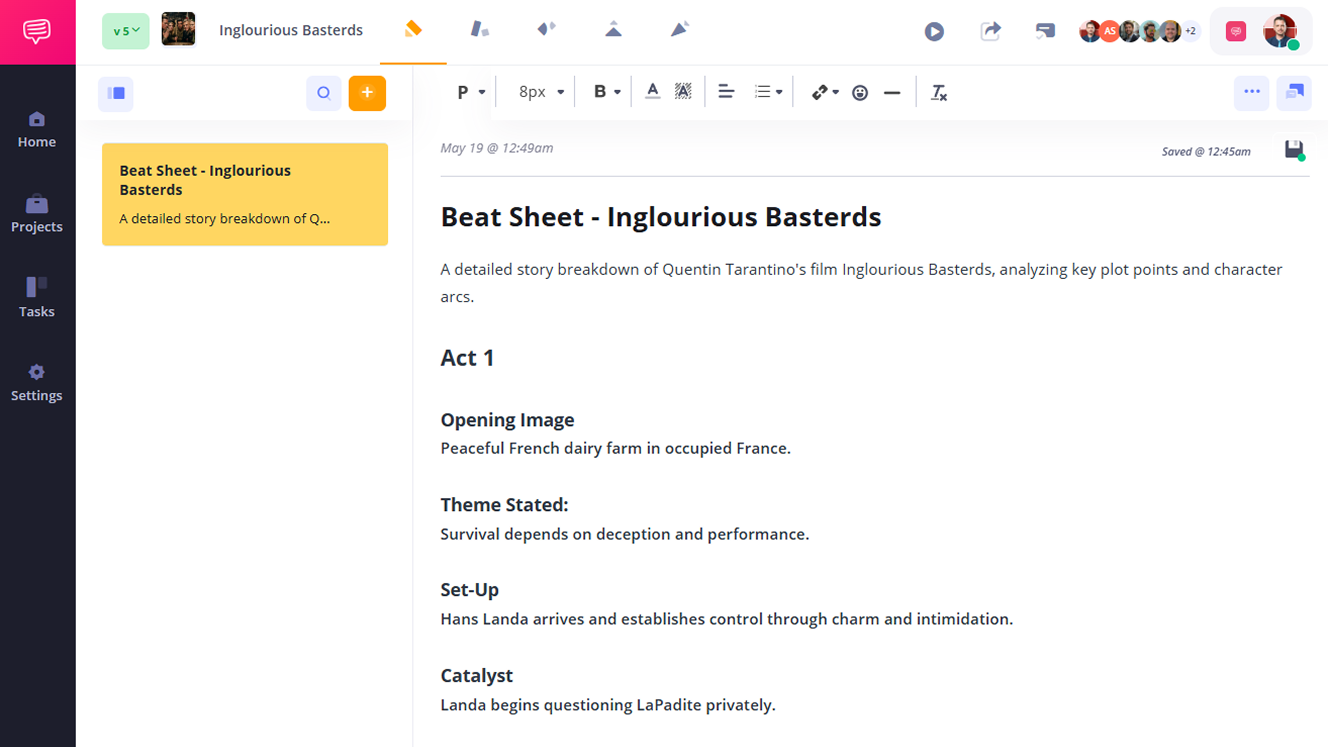
Task: Click the Catalyst heading
Action: coord(476,676)
